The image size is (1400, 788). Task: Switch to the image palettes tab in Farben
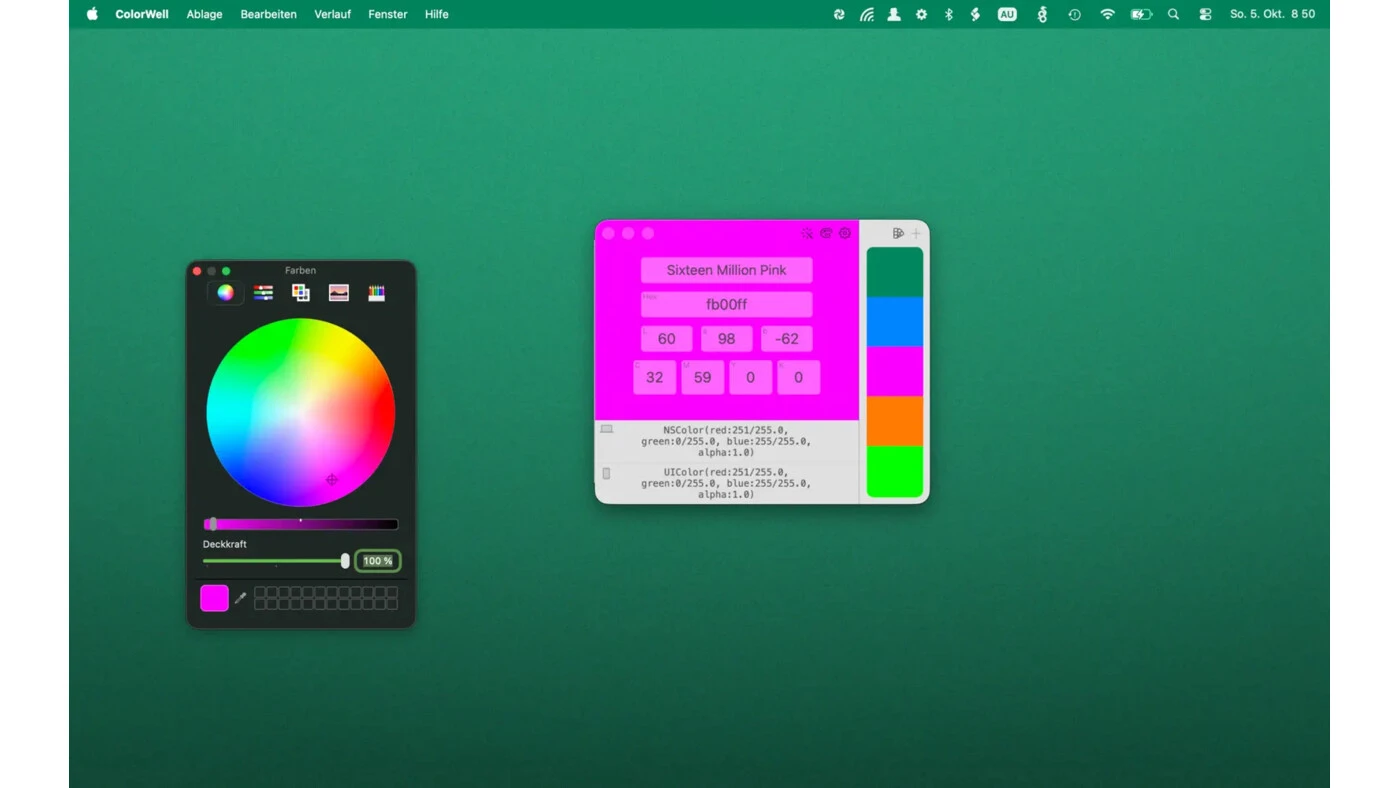339,293
